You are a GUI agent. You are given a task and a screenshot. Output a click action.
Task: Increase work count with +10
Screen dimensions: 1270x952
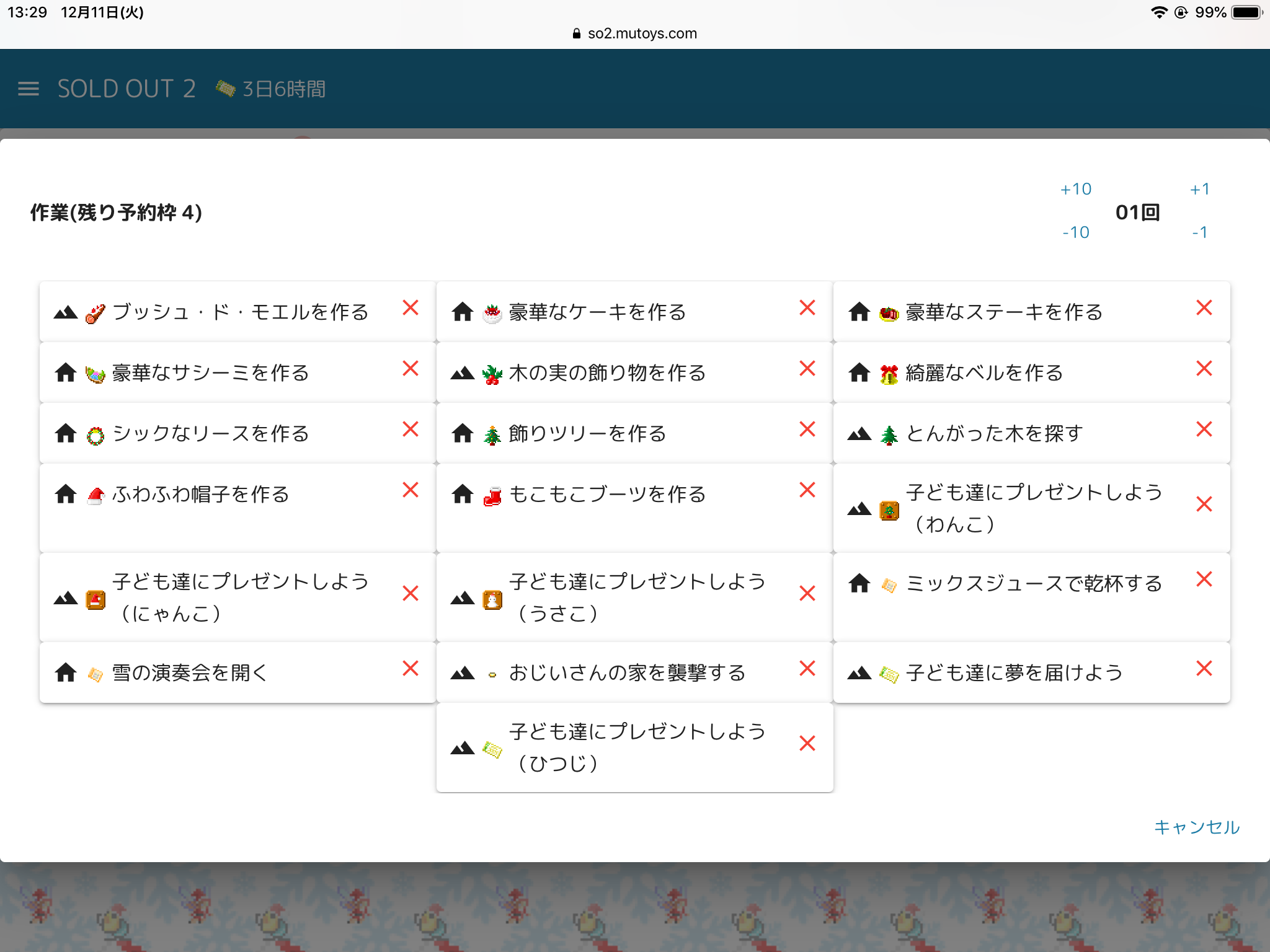(1076, 189)
